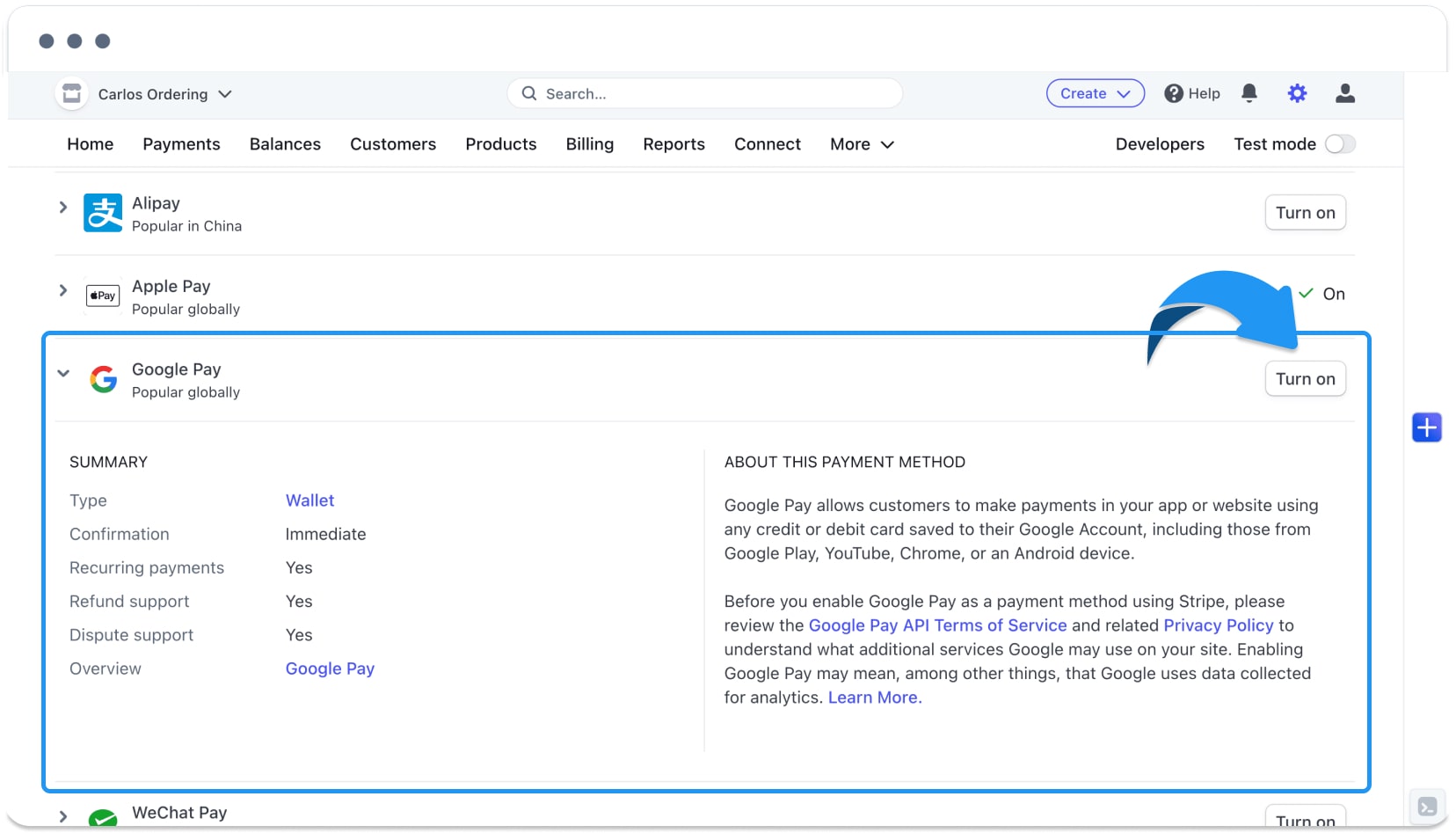
Task: Collapse the Google Pay details section
Action: pos(63,373)
